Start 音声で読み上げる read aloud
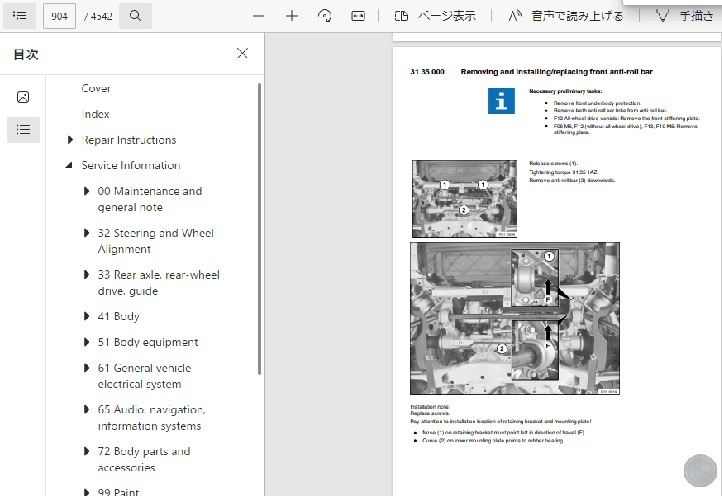This screenshot has width=722, height=496. coord(565,16)
